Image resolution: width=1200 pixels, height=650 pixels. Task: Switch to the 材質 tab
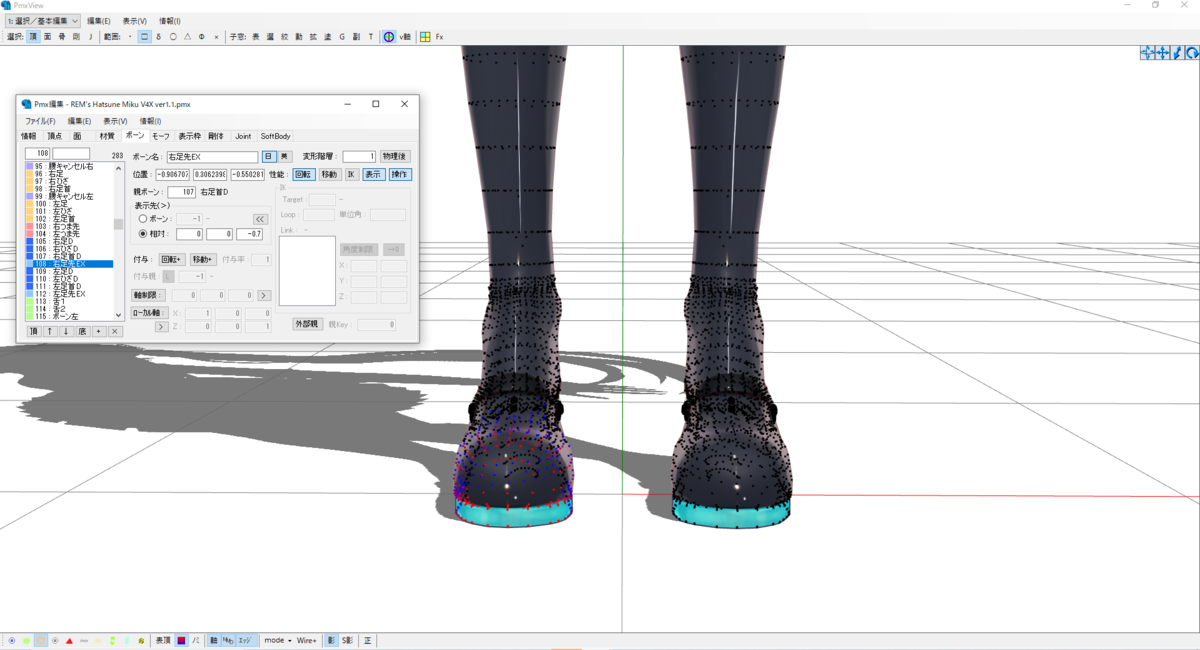(107, 136)
